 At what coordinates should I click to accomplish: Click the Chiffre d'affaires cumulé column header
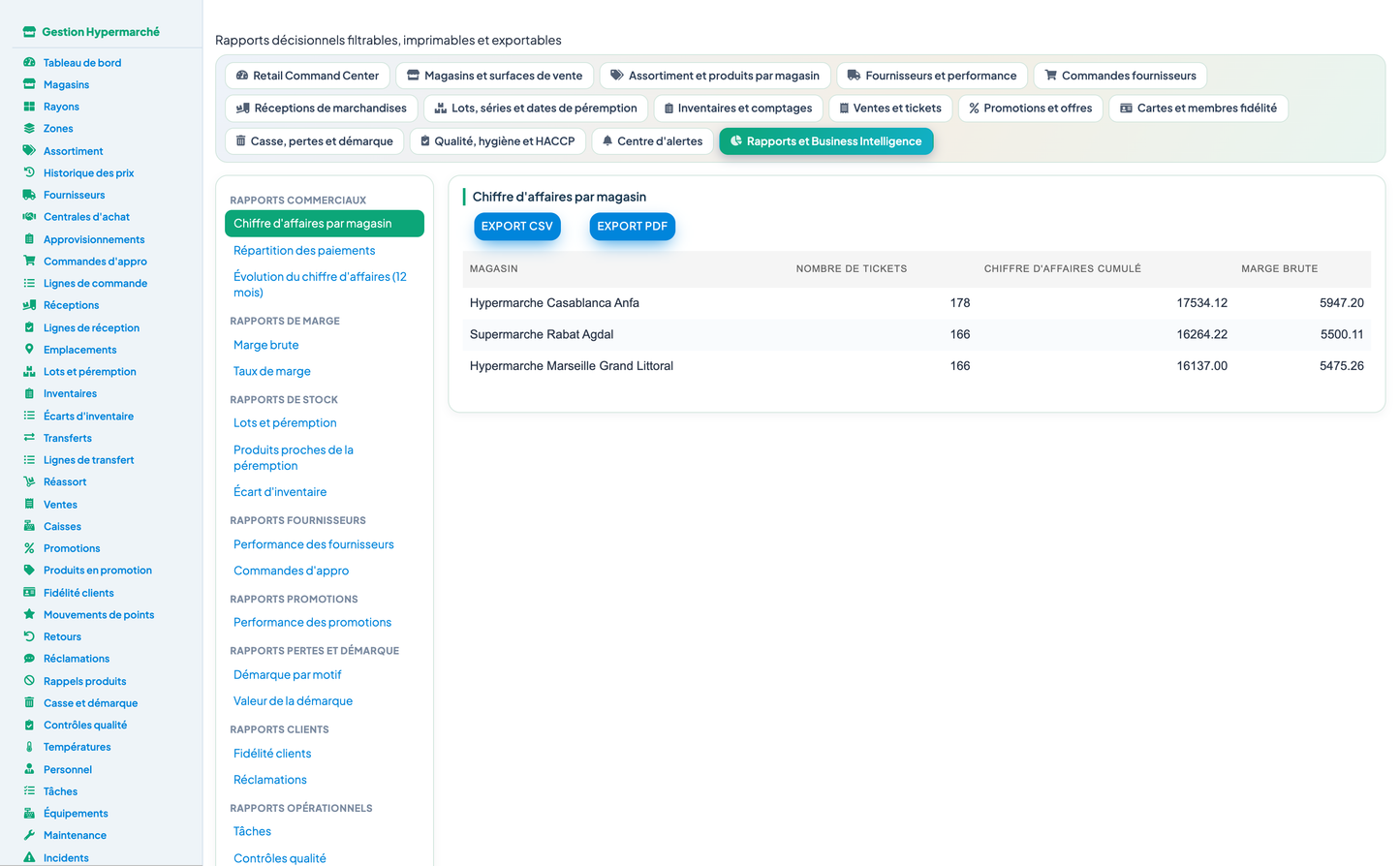click(x=1063, y=269)
